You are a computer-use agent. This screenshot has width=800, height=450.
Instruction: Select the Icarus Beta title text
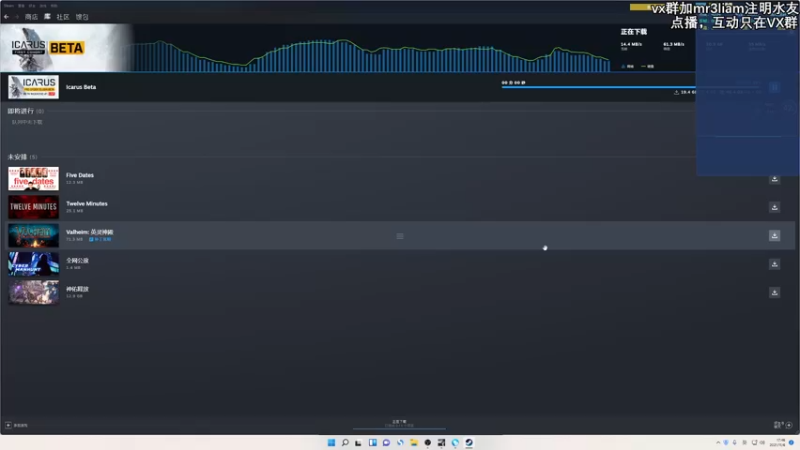[81, 87]
